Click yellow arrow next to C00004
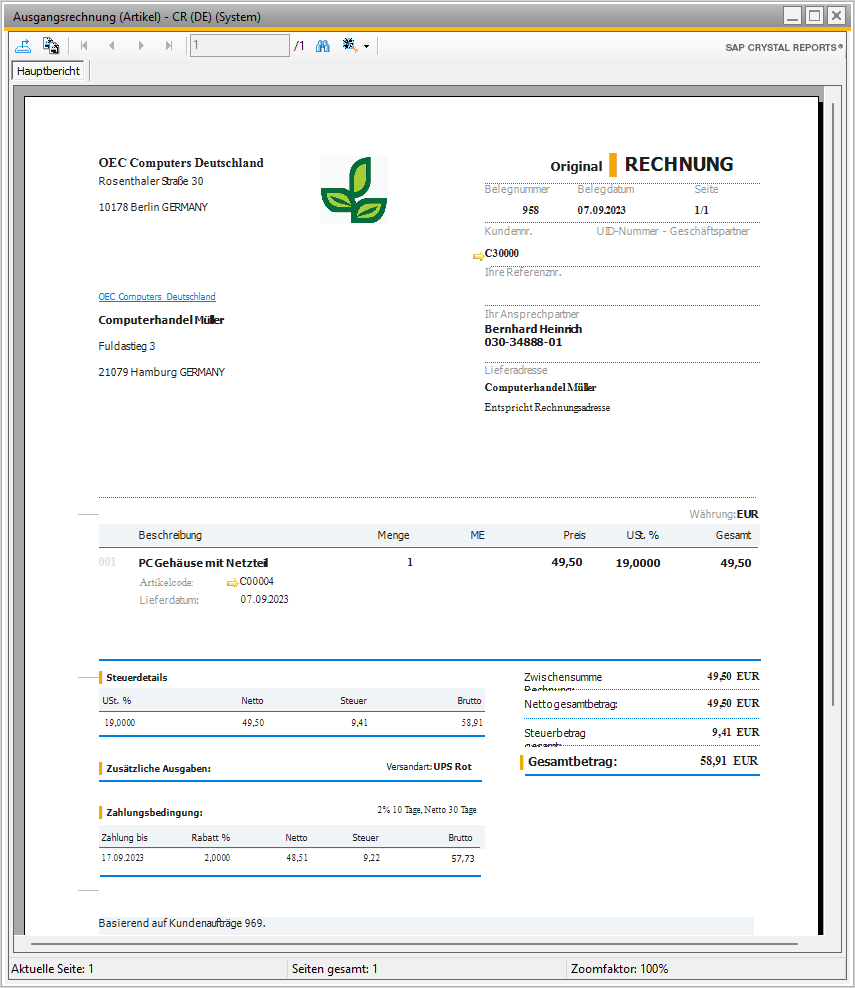This screenshot has height=988, width=855. coord(232,583)
